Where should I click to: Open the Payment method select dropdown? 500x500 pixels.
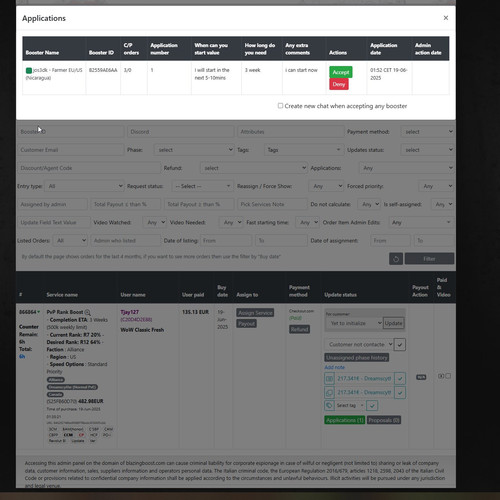point(427,132)
